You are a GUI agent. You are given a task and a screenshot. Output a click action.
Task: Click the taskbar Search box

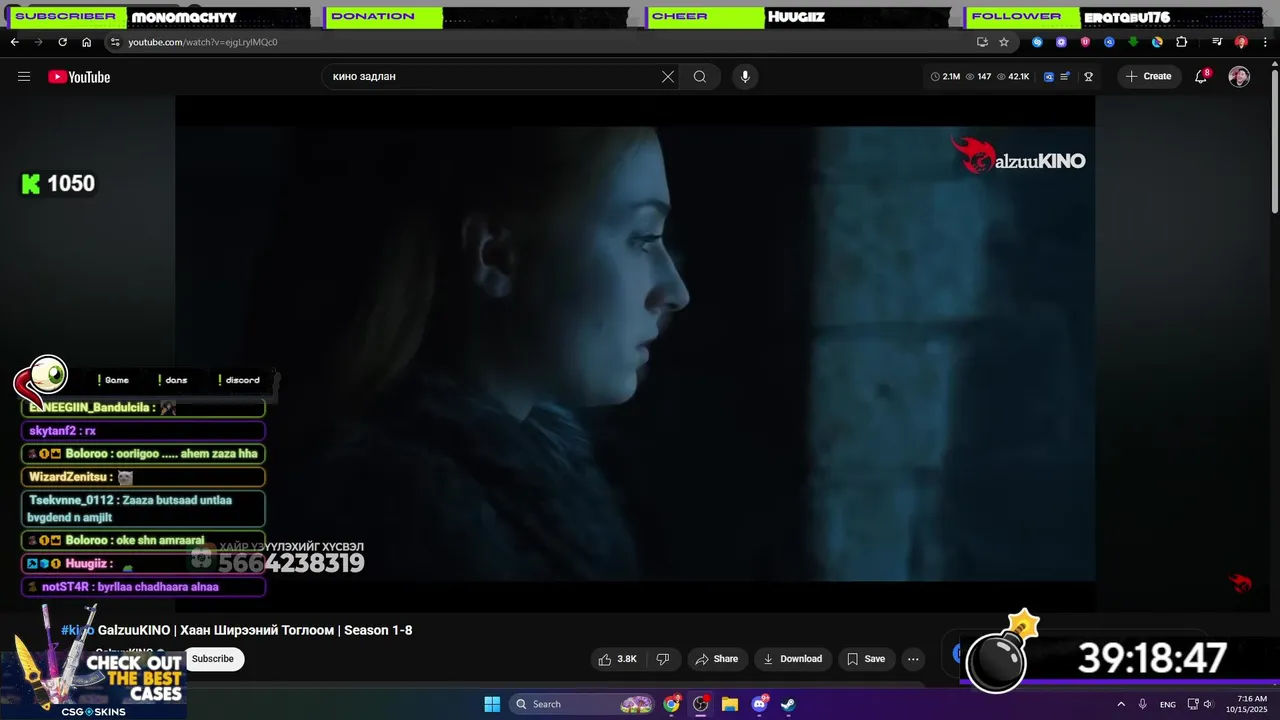coord(584,704)
